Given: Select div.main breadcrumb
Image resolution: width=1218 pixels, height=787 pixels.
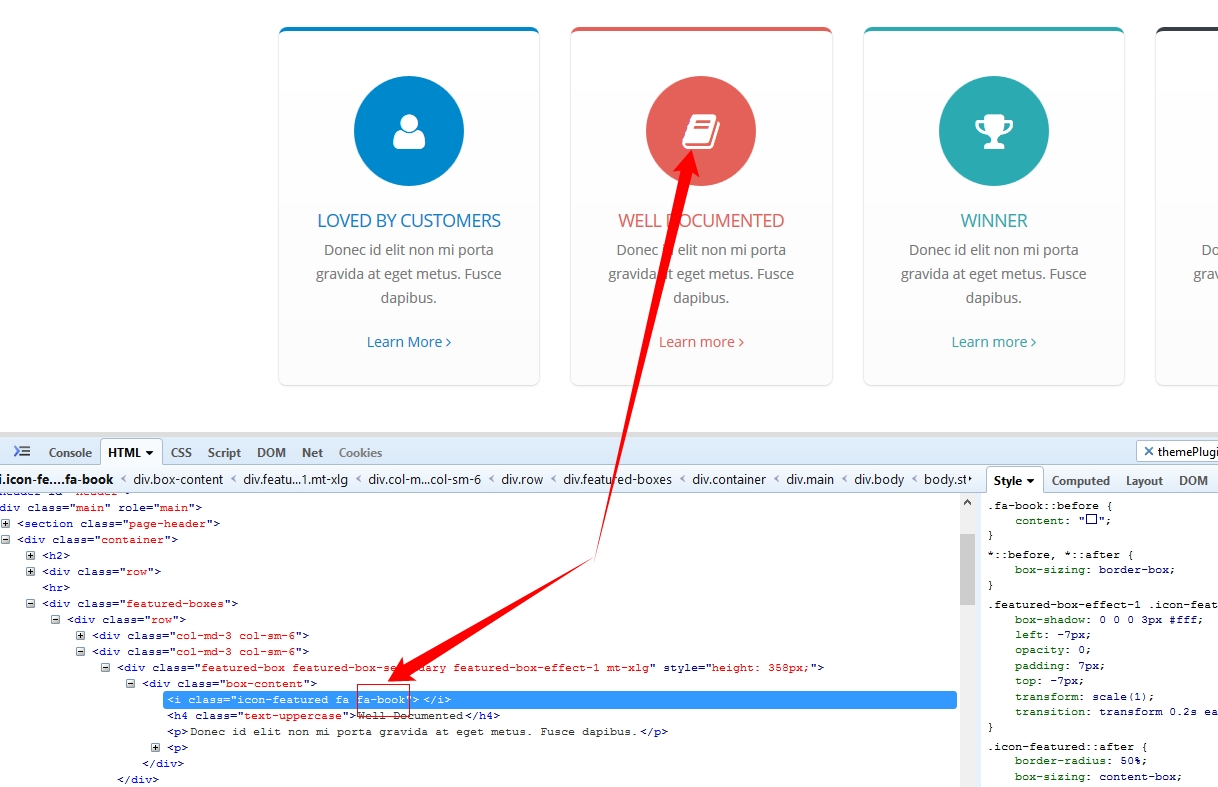Looking at the screenshot, I should [x=809, y=480].
